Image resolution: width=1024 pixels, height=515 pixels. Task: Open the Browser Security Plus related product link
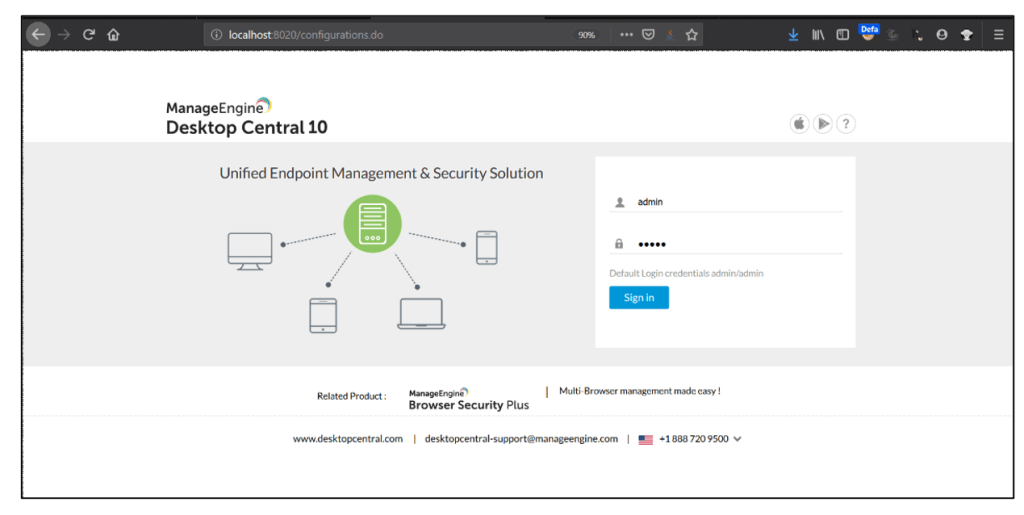[468, 399]
